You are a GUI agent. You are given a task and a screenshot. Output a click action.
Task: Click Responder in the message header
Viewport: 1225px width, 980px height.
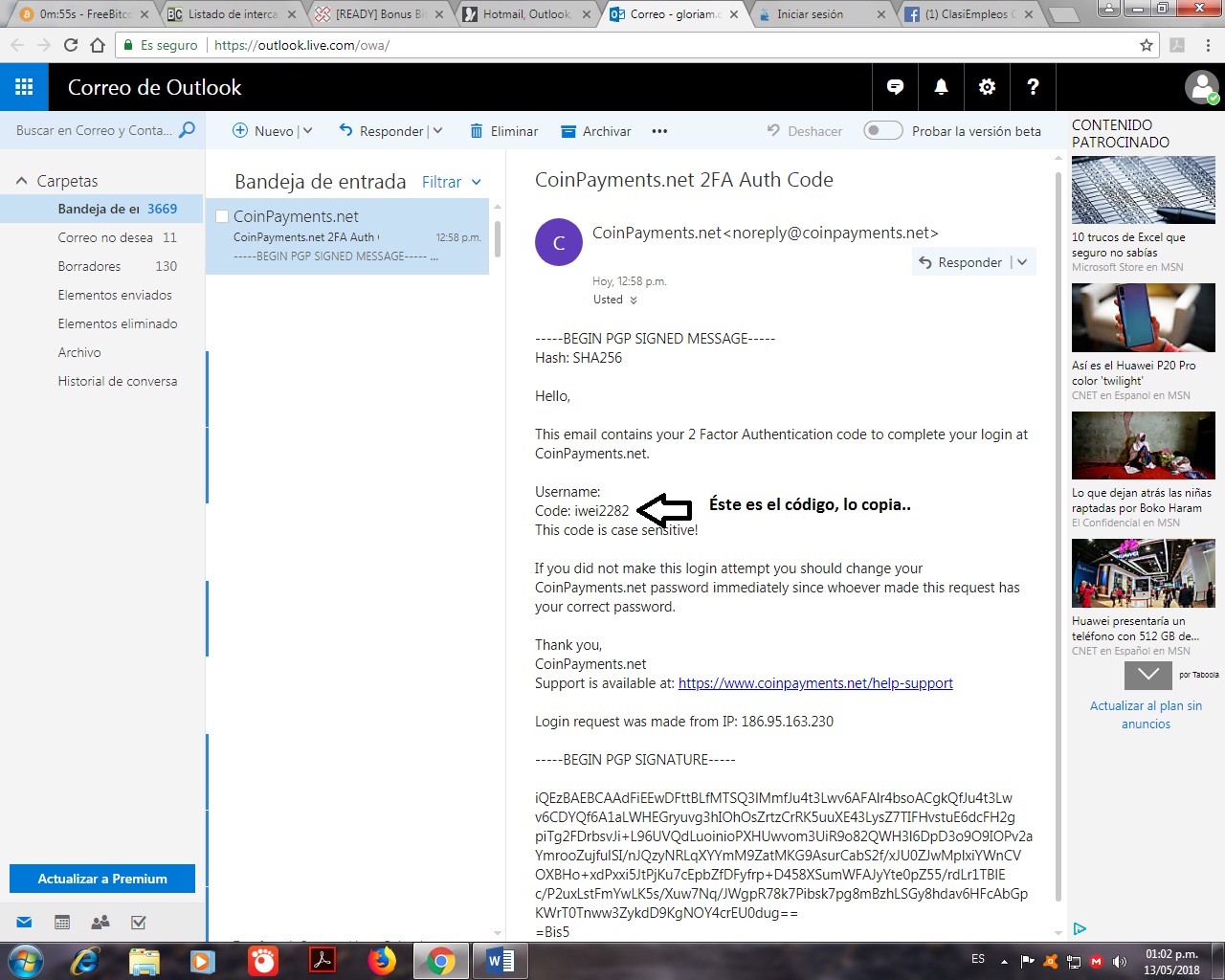(961, 262)
